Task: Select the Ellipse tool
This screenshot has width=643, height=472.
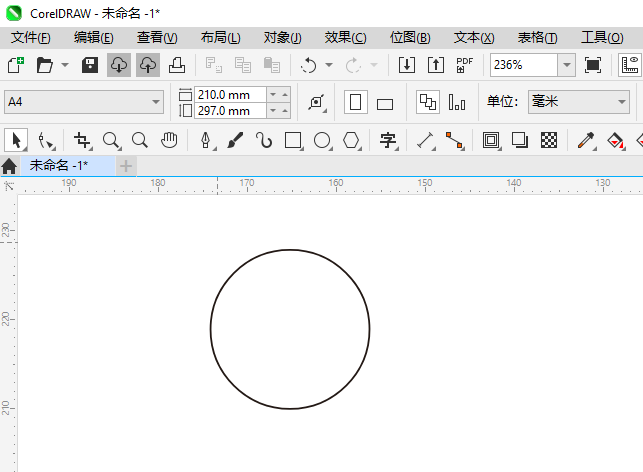Action: (323, 141)
